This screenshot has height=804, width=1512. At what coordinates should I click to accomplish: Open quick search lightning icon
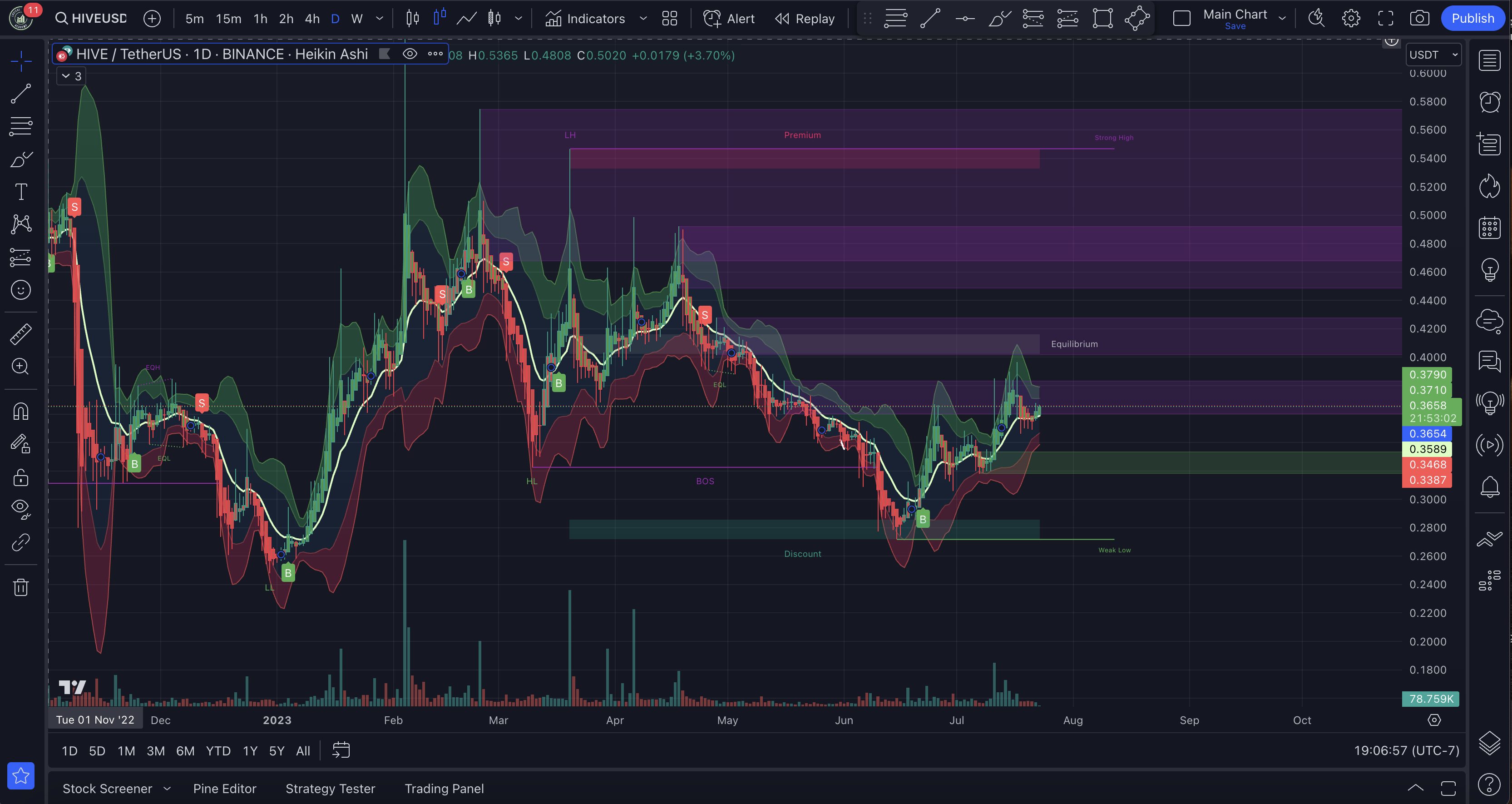(x=1316, y=18)
